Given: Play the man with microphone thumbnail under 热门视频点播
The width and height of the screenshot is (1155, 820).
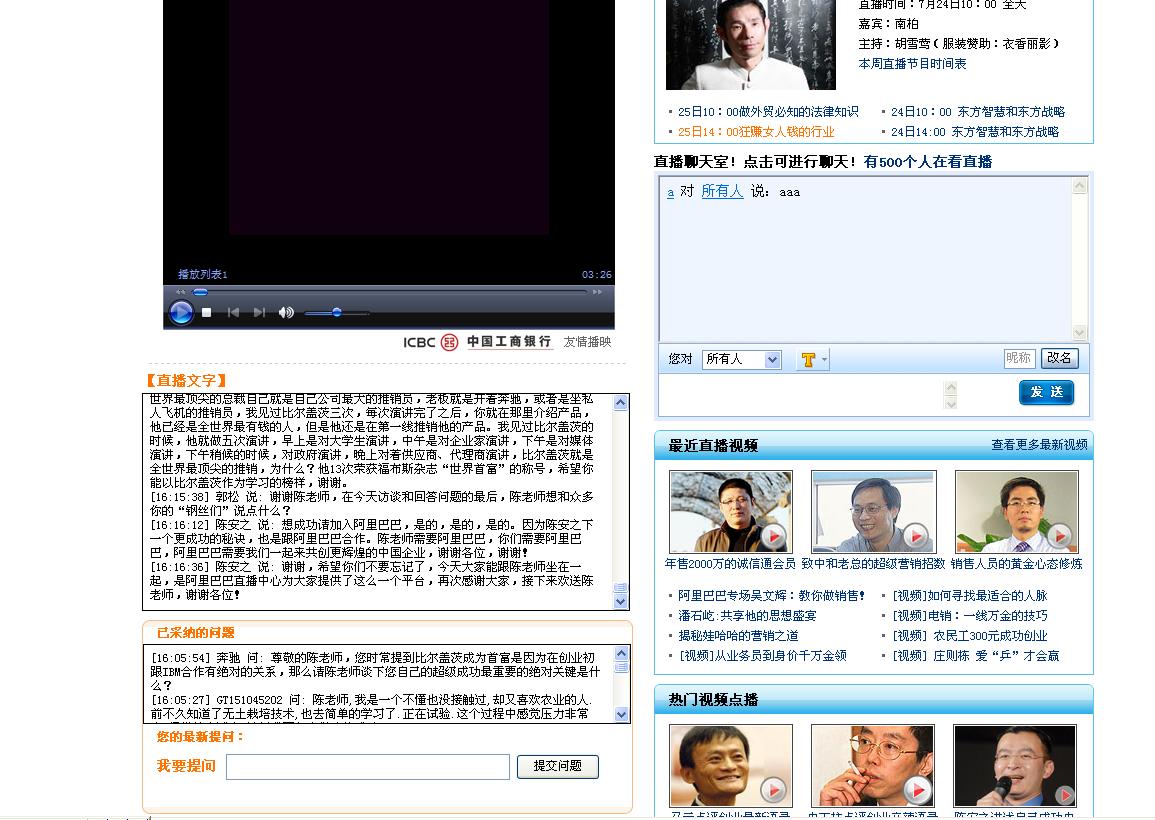Looking at the screenshot, I should pyautogui.click(x=1015, y=765).
